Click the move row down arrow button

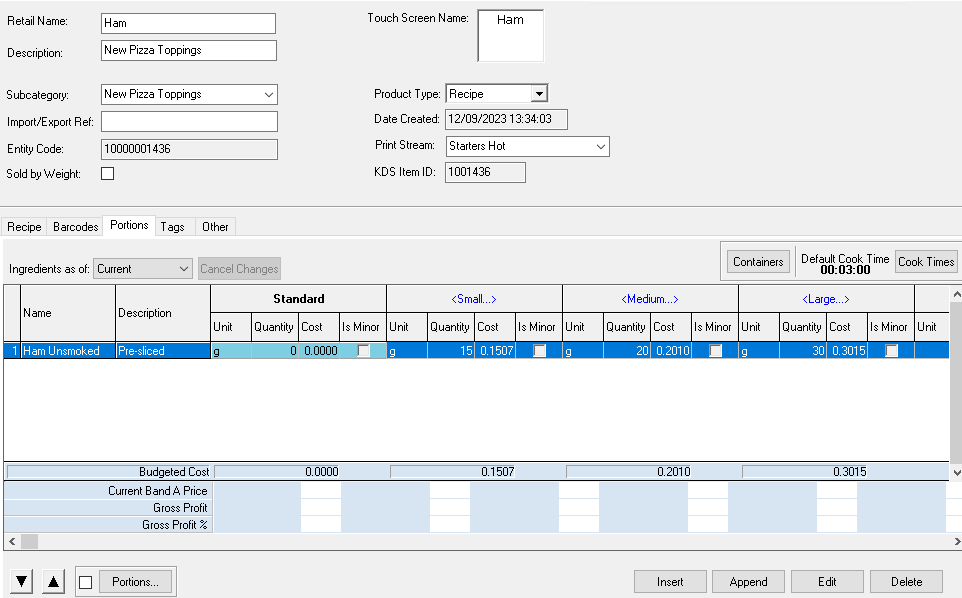(22, 582)
